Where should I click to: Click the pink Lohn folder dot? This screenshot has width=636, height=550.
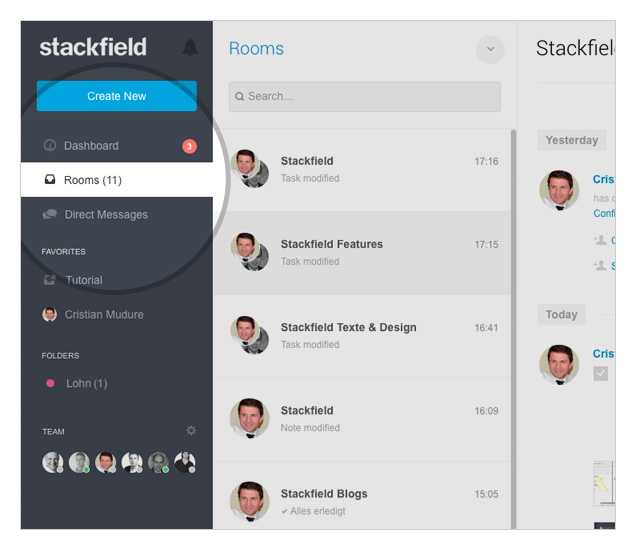(x=50, y=383)
